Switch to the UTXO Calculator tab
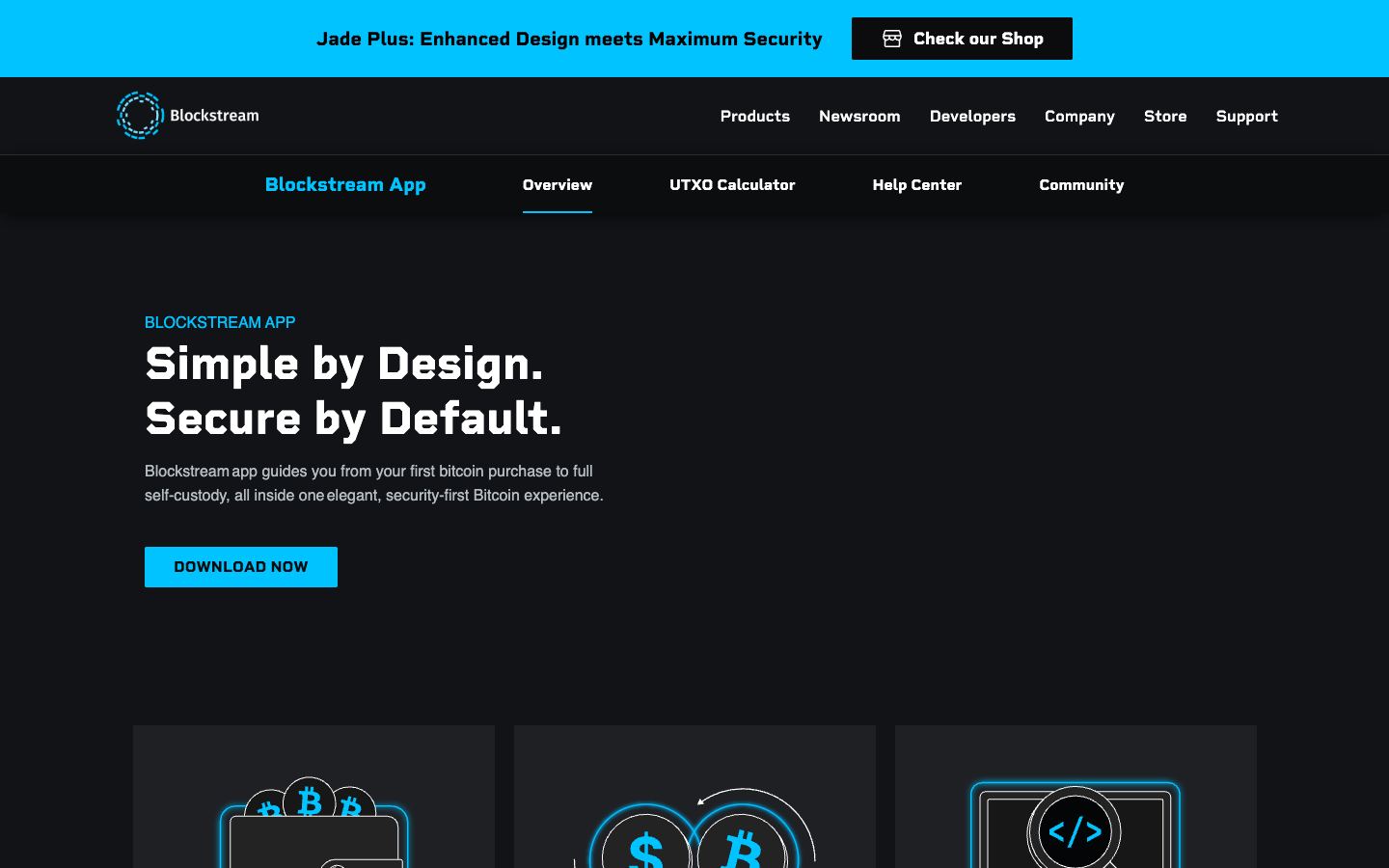 732,184
